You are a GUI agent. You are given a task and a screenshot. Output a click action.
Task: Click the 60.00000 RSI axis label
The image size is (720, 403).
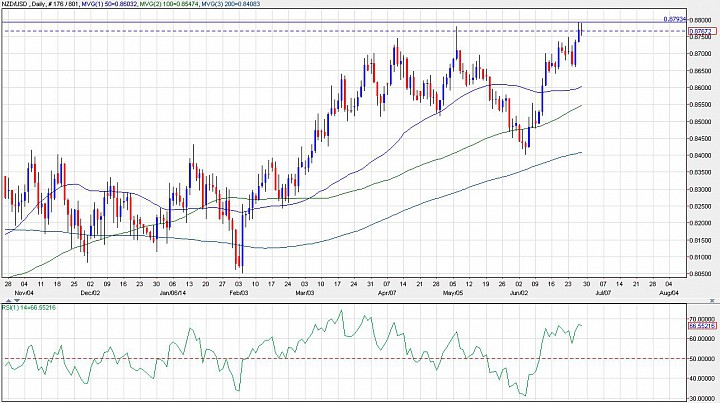coord(702,339)
